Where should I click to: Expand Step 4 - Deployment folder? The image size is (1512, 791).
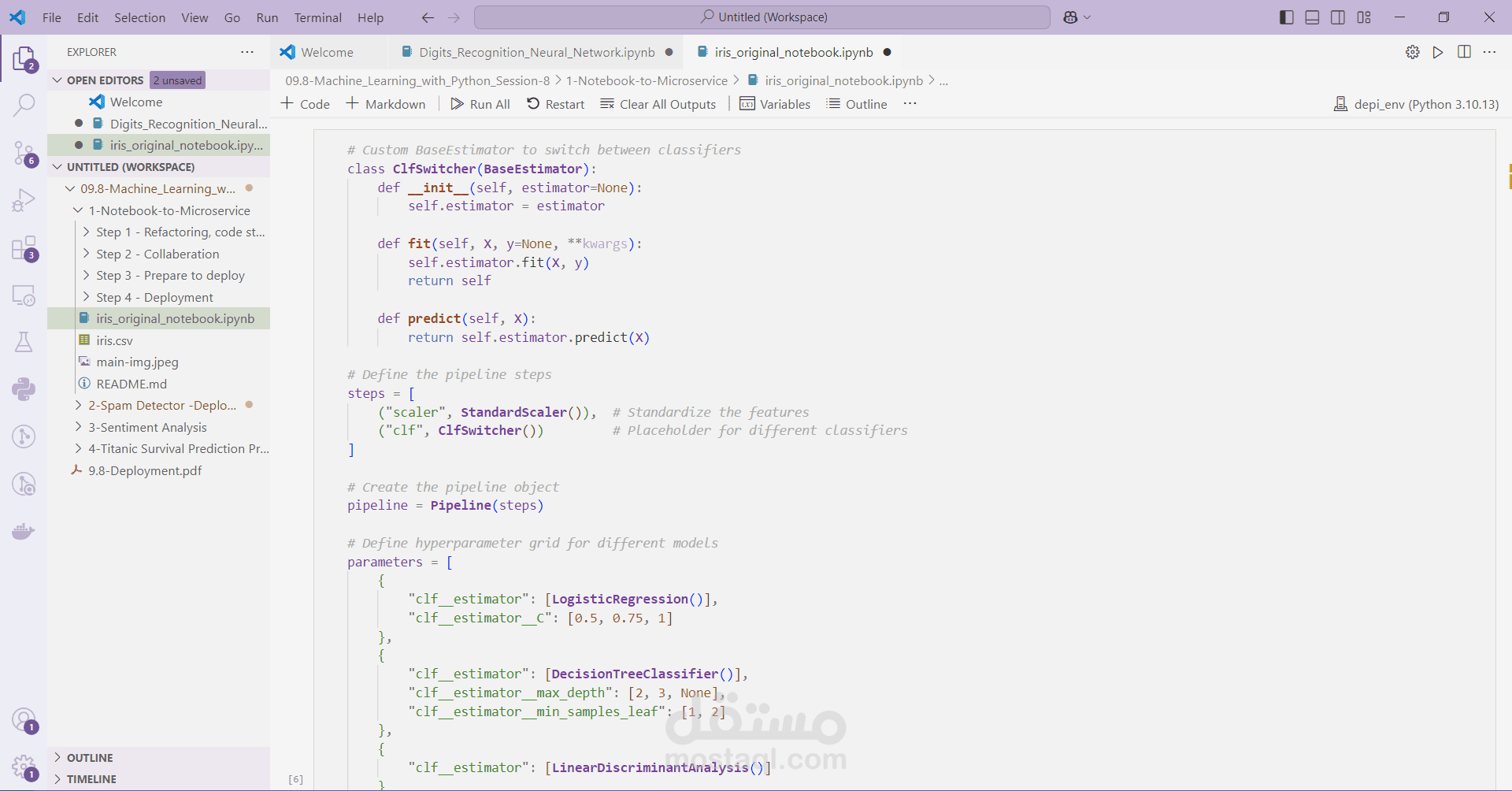pyautogui.click(x=87, y=297)
